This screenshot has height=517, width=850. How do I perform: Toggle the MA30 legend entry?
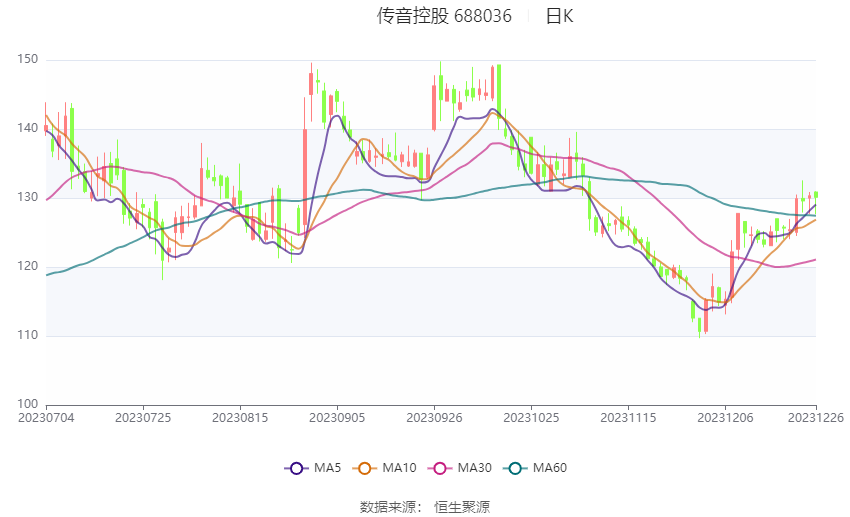click(460, 468)
